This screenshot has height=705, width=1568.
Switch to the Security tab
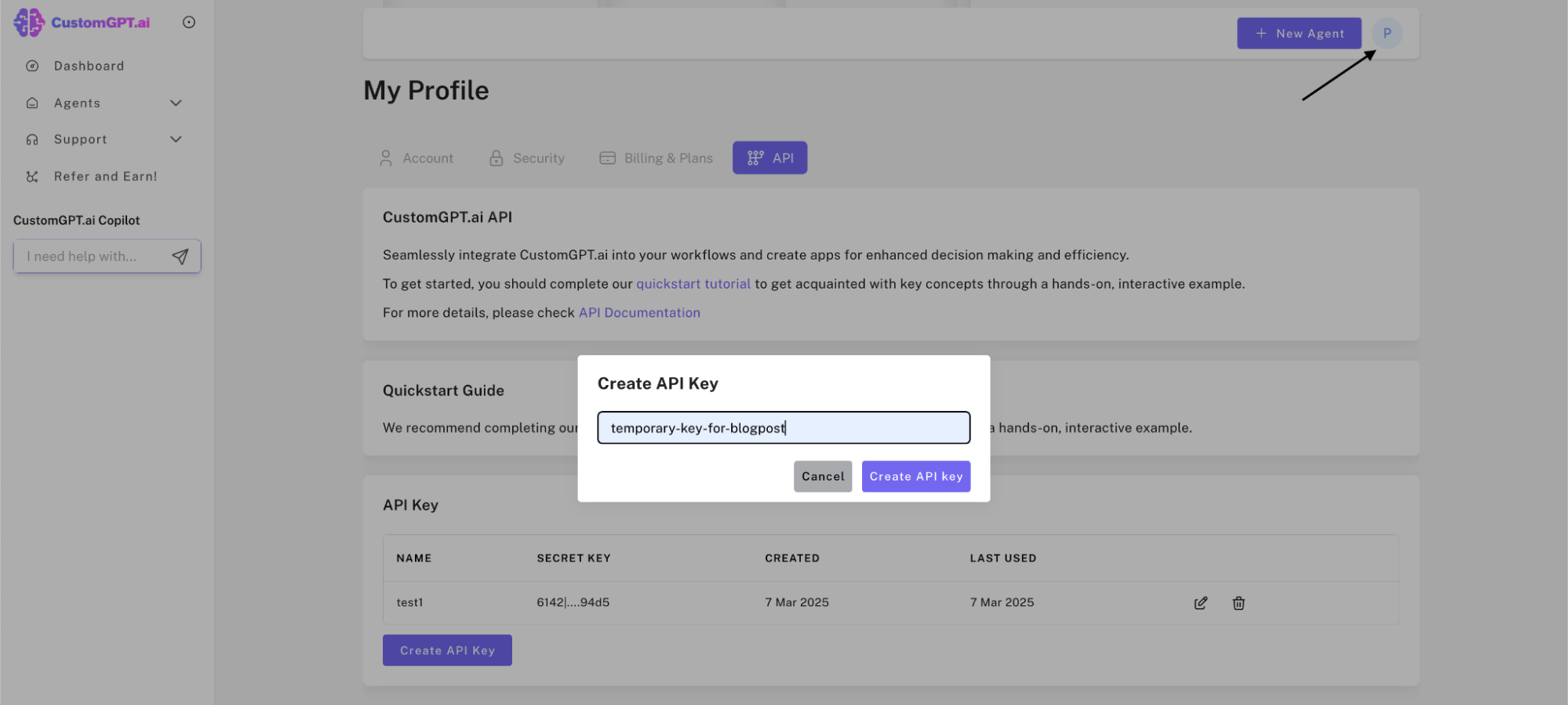coord(527,158)
